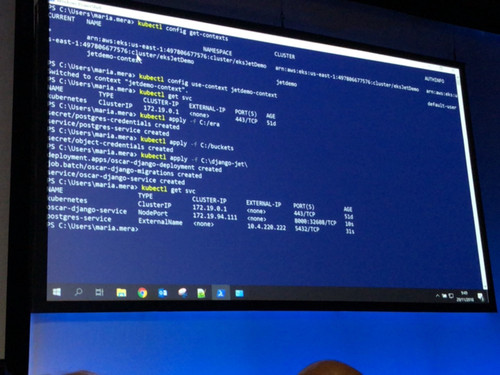Click the 'kubectl apply -f C:/era' command
500x375 pixels.
(x=180, y=120)
